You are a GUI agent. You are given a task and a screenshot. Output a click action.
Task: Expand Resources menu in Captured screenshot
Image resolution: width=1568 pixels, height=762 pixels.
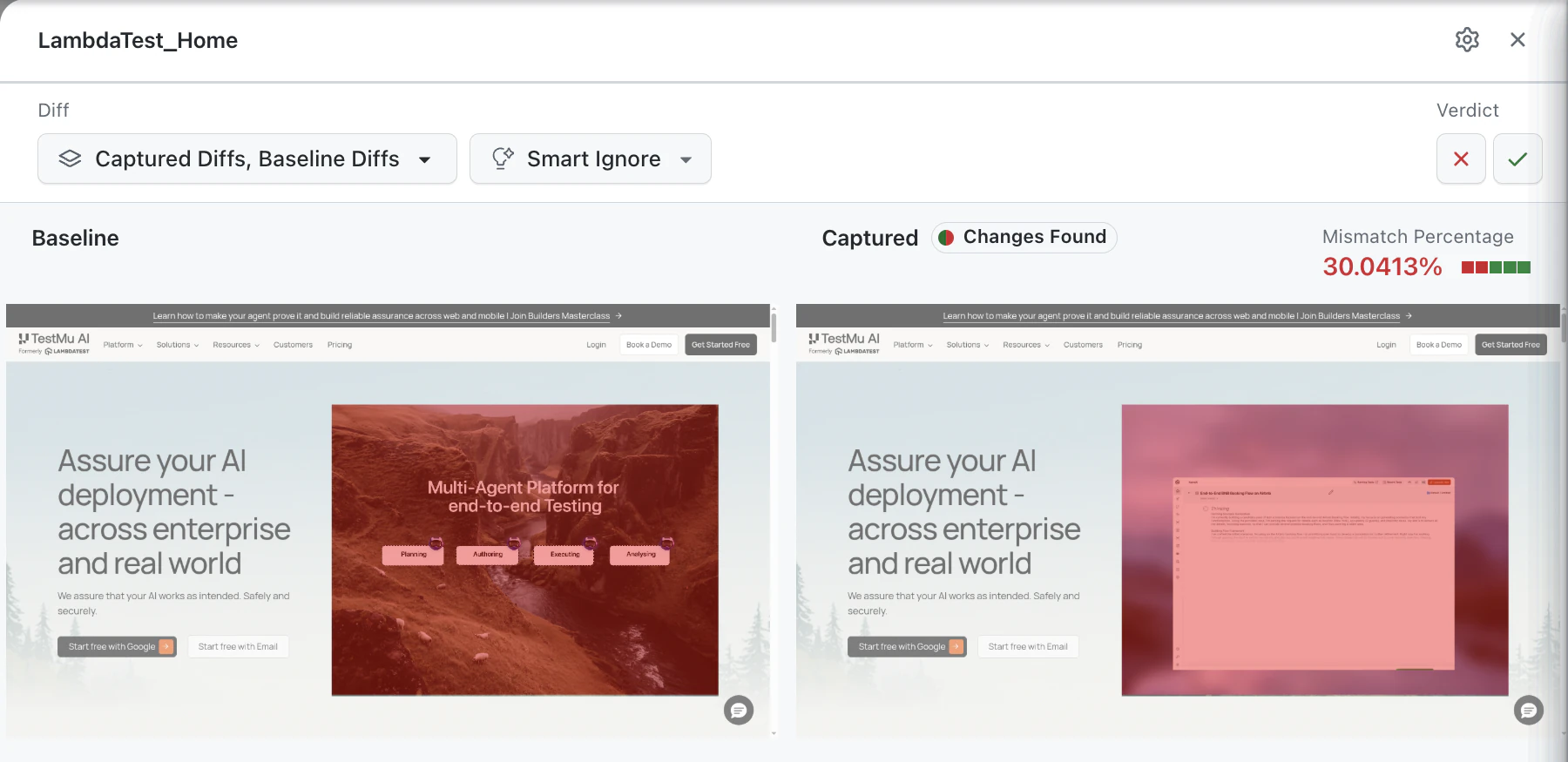(x=1026, y=345)
